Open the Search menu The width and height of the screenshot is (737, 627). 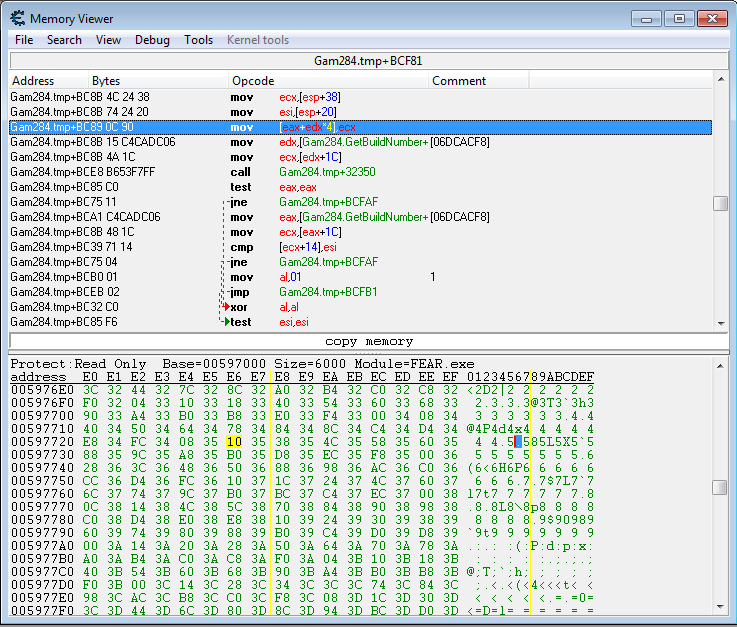tap(64, 40)
